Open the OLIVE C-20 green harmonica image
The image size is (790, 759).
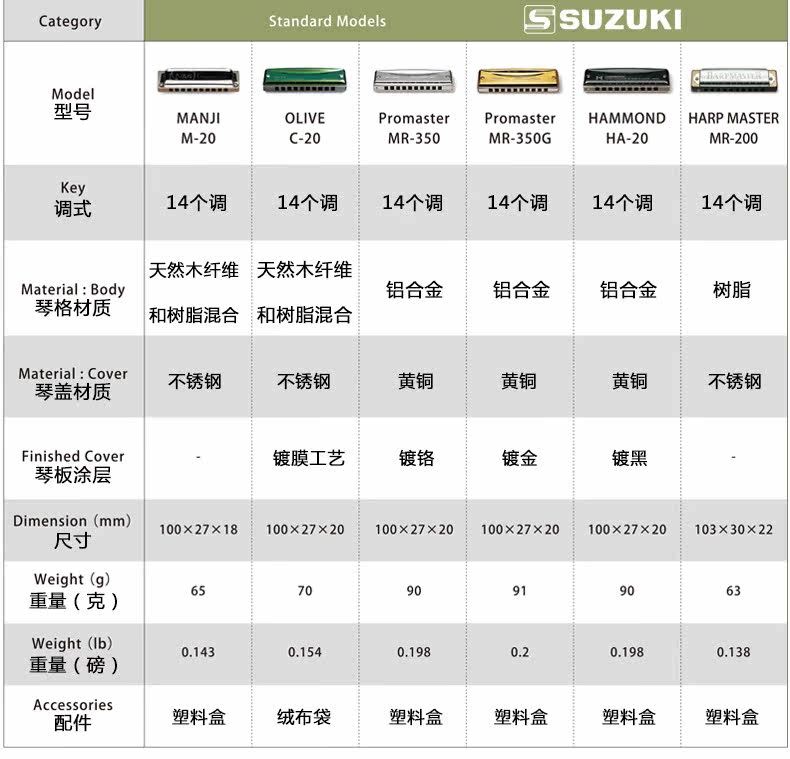[304, 80]
